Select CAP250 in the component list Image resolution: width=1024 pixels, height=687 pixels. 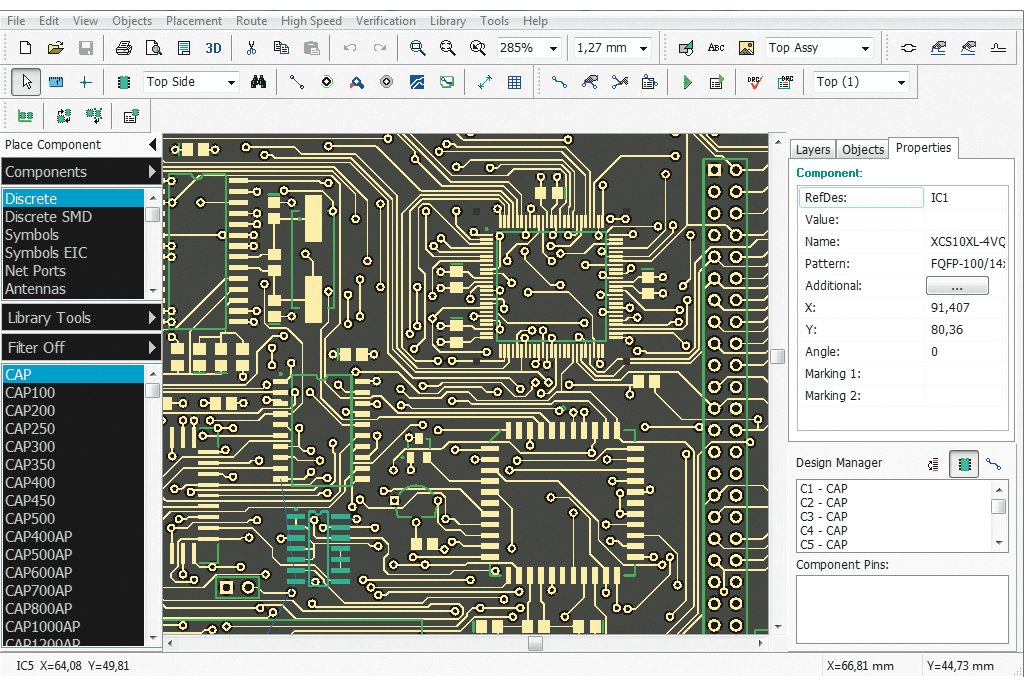(x=30, y=428)
